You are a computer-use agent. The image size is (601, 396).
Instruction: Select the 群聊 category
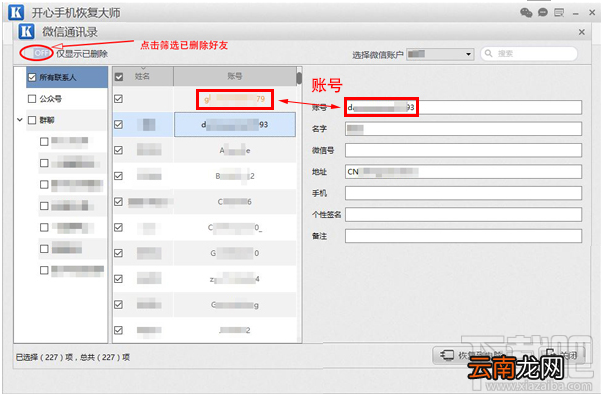pos(67,120)
